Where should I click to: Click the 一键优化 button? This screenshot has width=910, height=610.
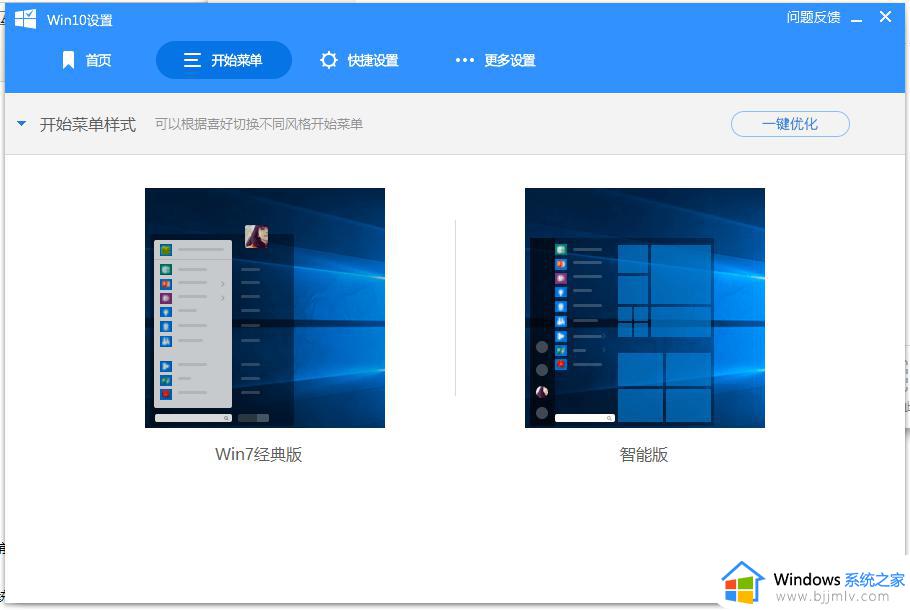point(790,124)
